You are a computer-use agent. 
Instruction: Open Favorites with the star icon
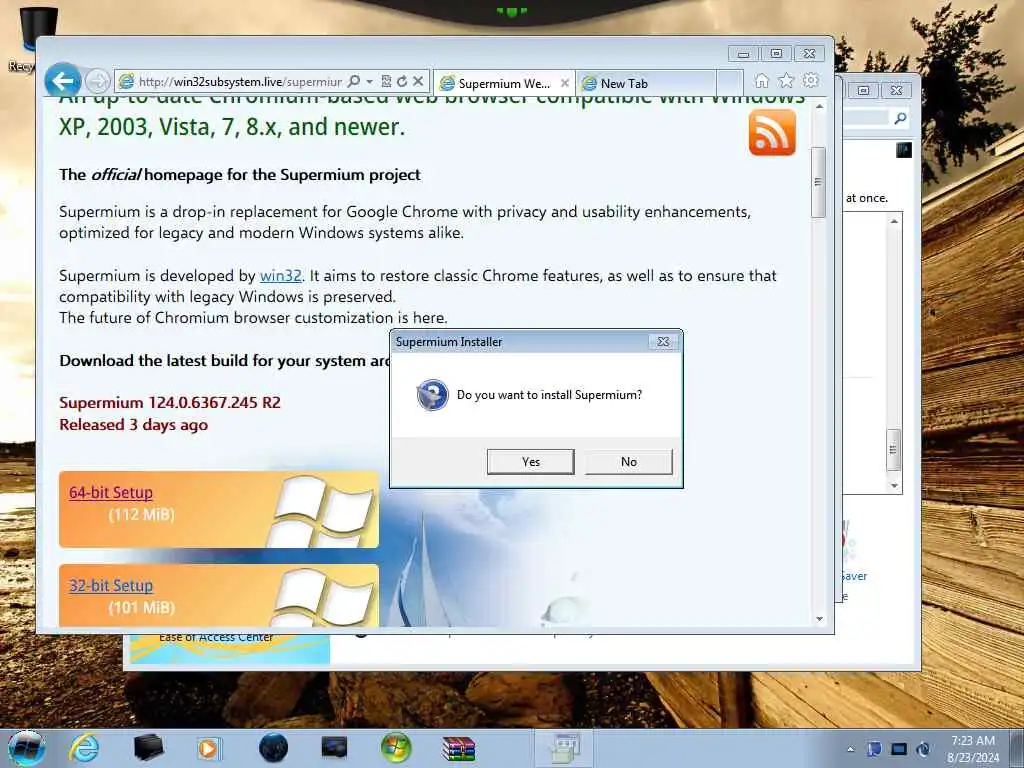pyautogui.click(x=786, y=80)
